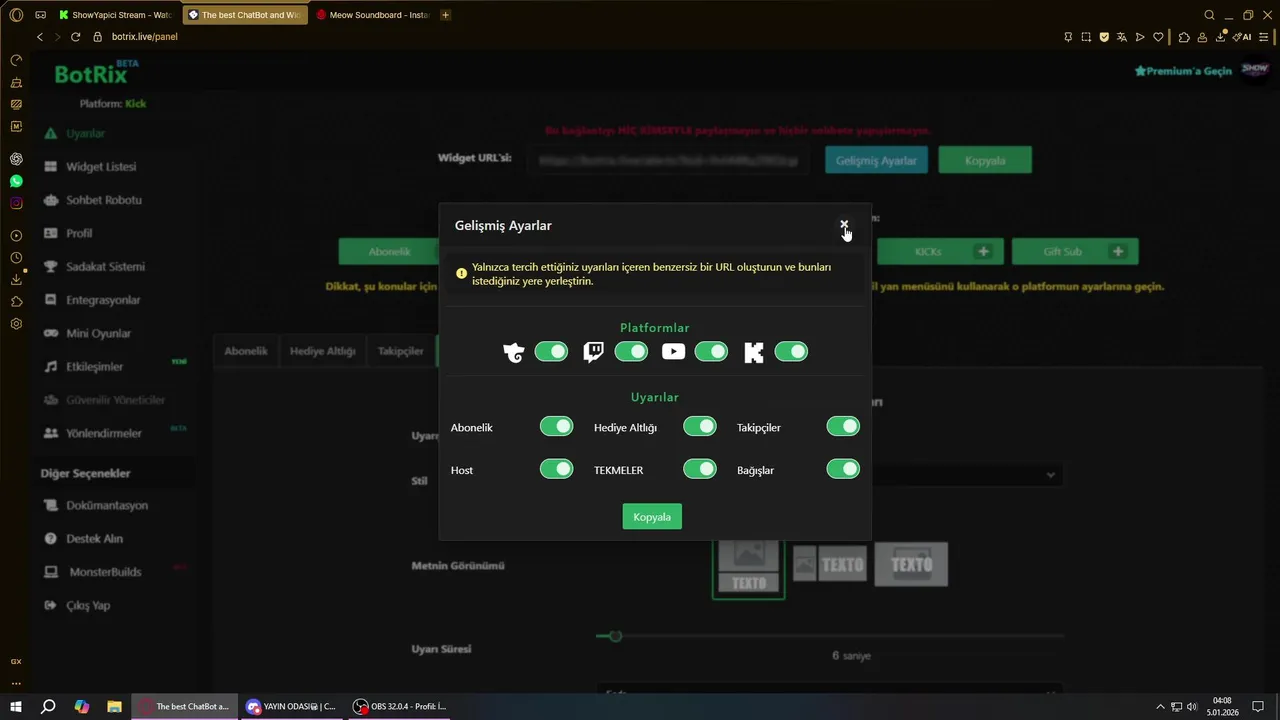Image resolution: width=1280 pixels, height=720 pixels.
Task: Switch to the Abonelik tab behind dialog
Action: tap(246, 351)
